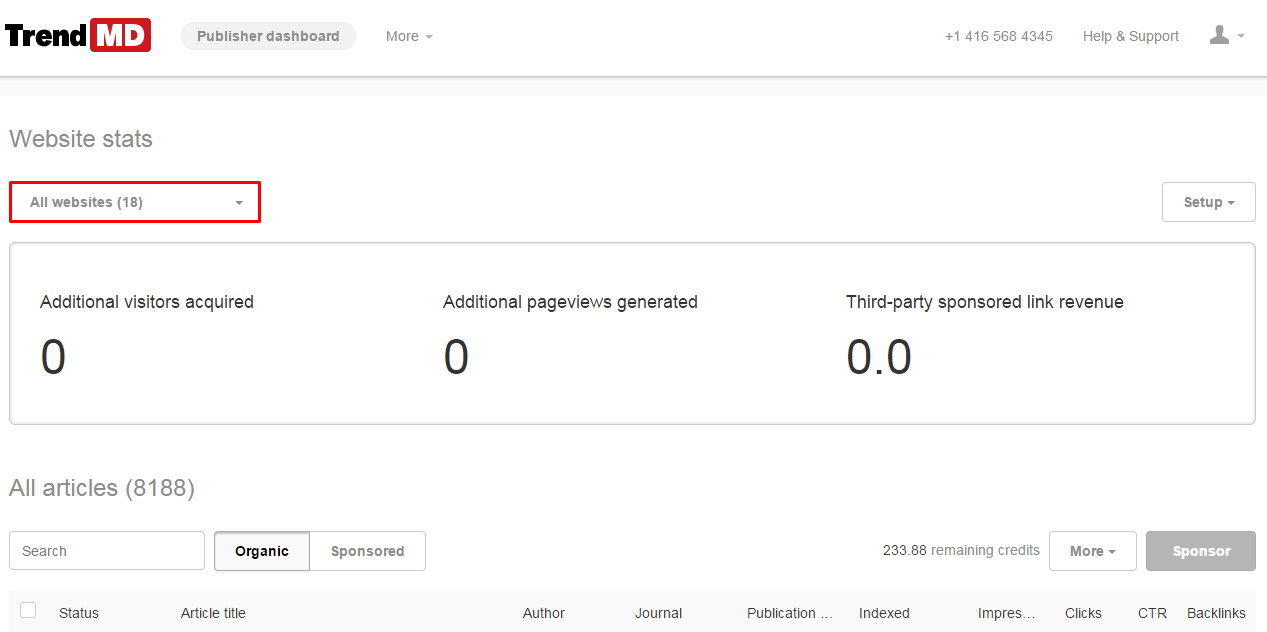Sort the table by Status column

[x=79, y=613]
